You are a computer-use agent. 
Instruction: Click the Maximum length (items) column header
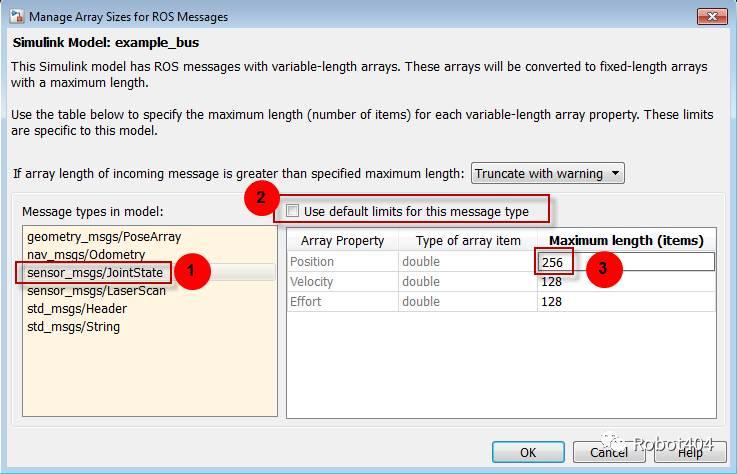click(x=627, y=241)
